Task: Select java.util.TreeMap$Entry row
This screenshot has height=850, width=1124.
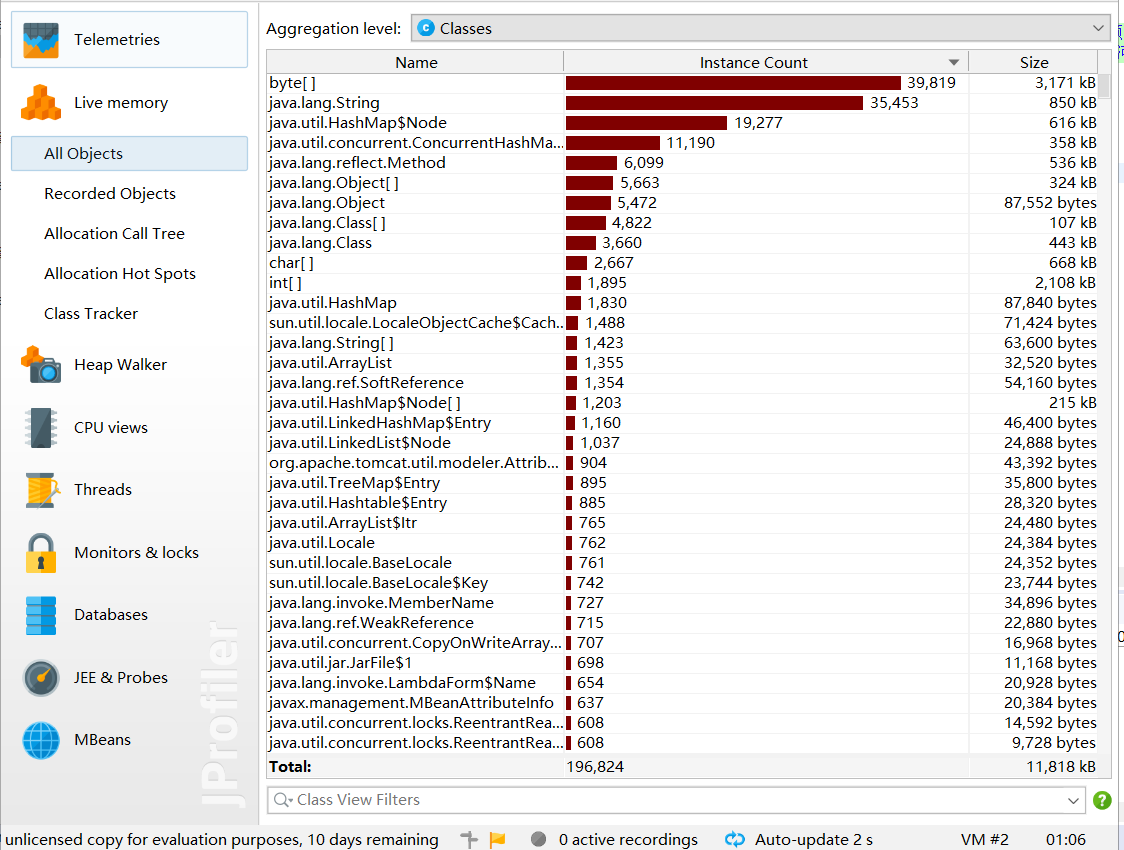Action: pos(682,483)
